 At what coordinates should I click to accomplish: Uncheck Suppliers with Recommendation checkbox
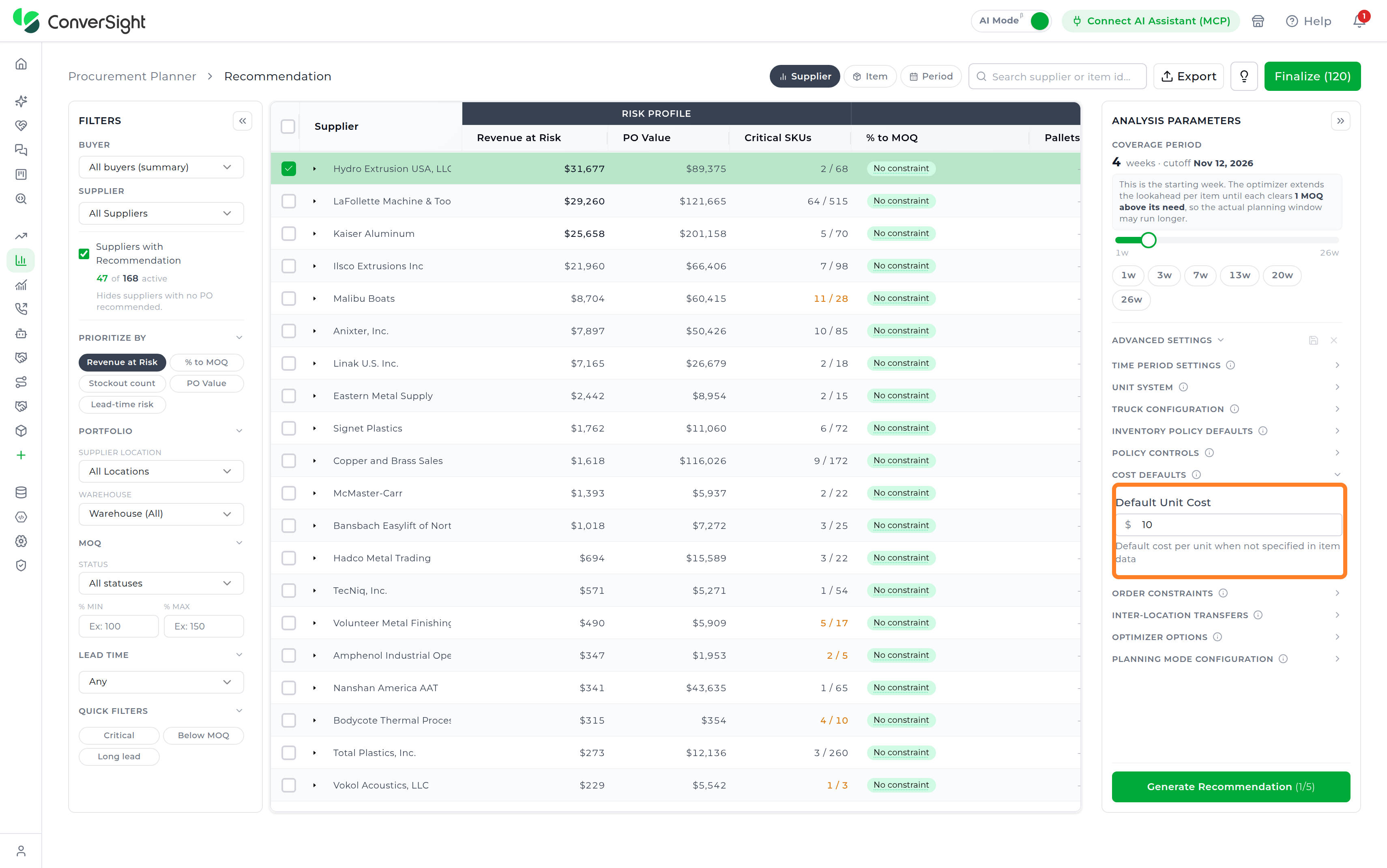[84, 253]
